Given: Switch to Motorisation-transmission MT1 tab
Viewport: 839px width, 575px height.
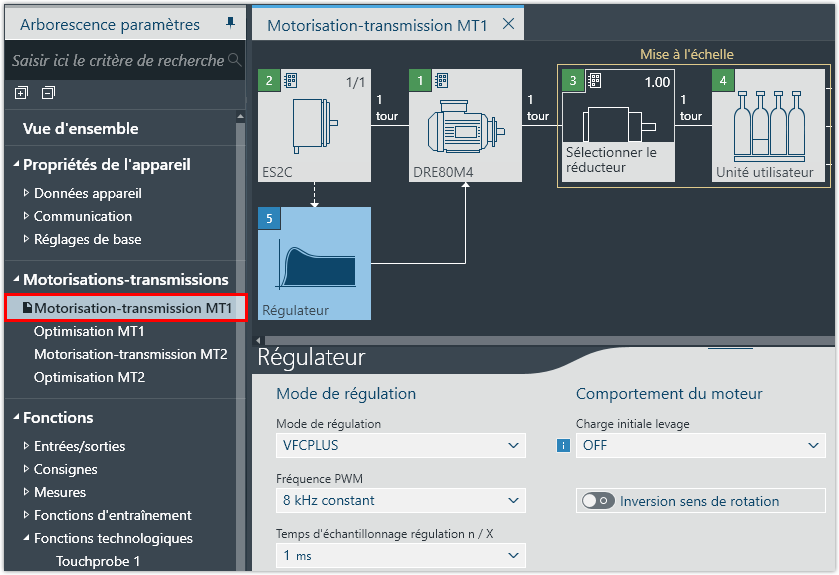Looking at the screenshot, I should [376, 25].
